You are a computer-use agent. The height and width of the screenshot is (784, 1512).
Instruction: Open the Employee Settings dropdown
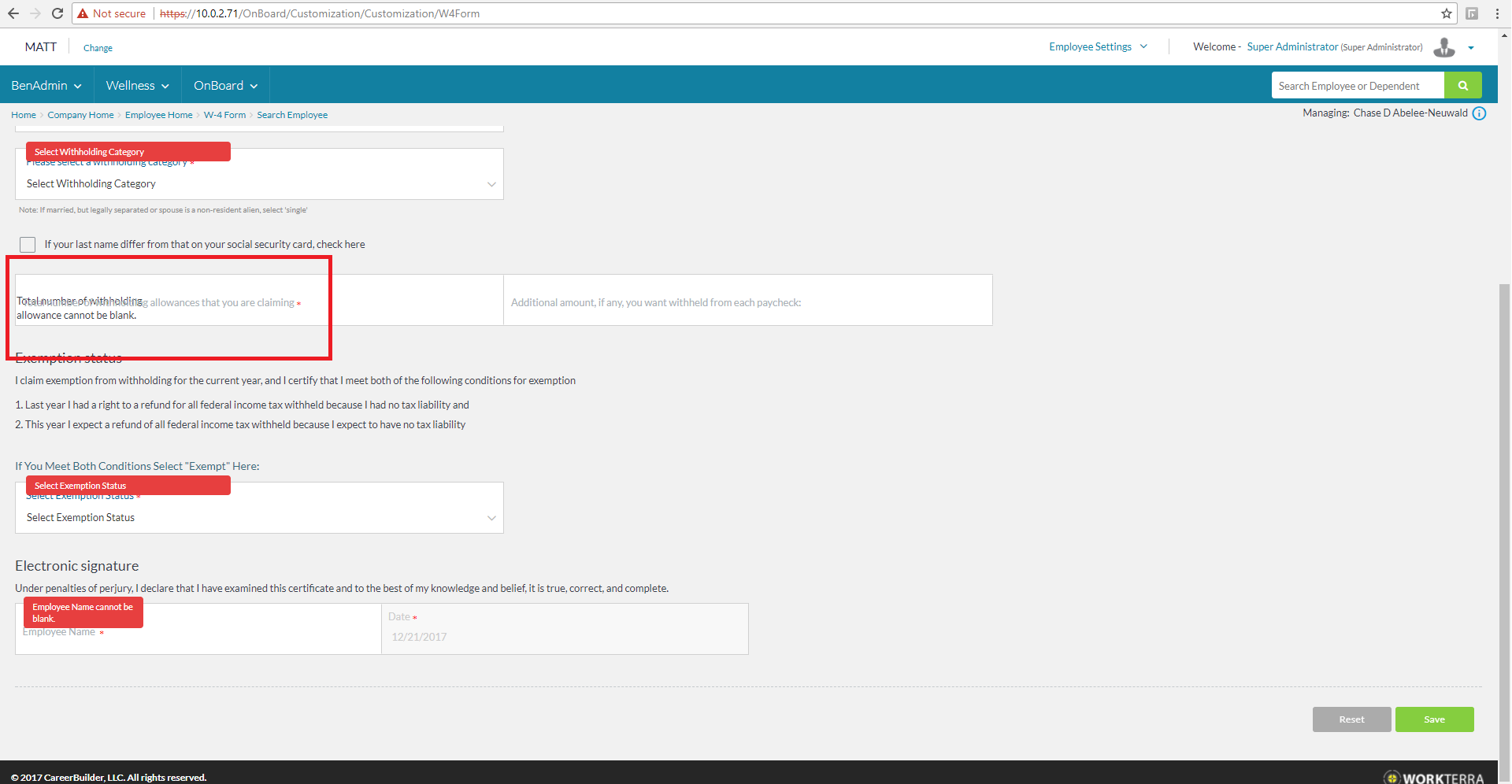click(1098, 47)
